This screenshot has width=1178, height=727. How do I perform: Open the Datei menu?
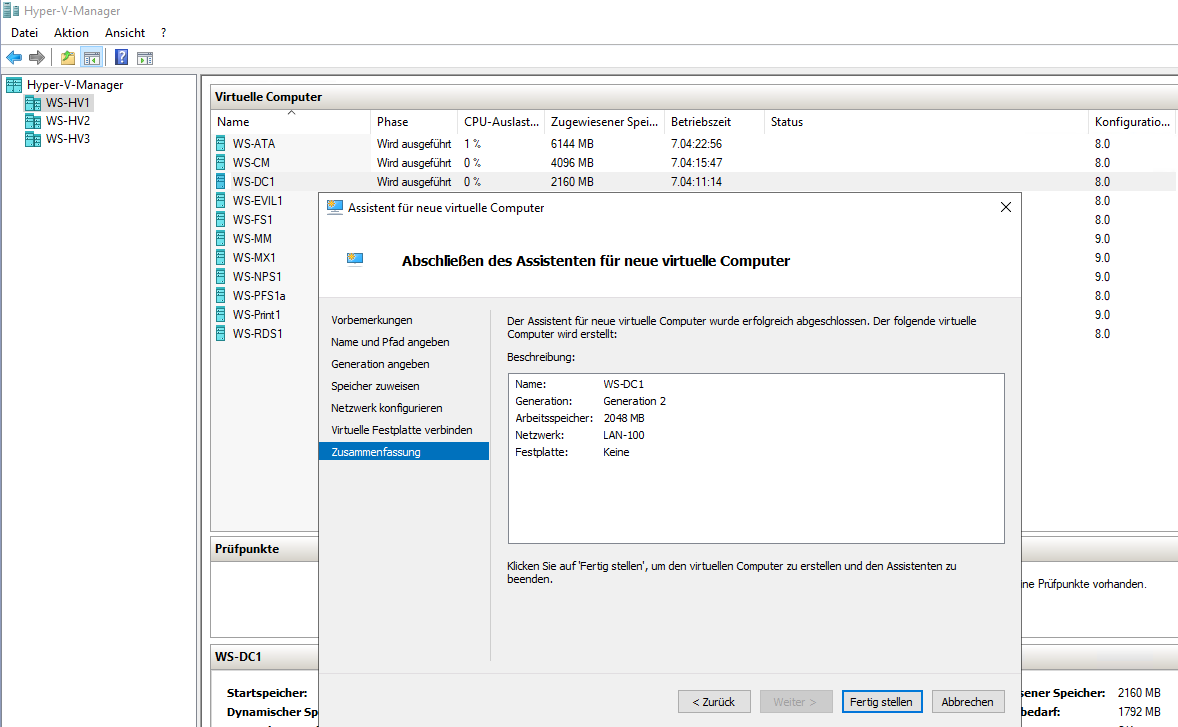[x=24, y=33]
